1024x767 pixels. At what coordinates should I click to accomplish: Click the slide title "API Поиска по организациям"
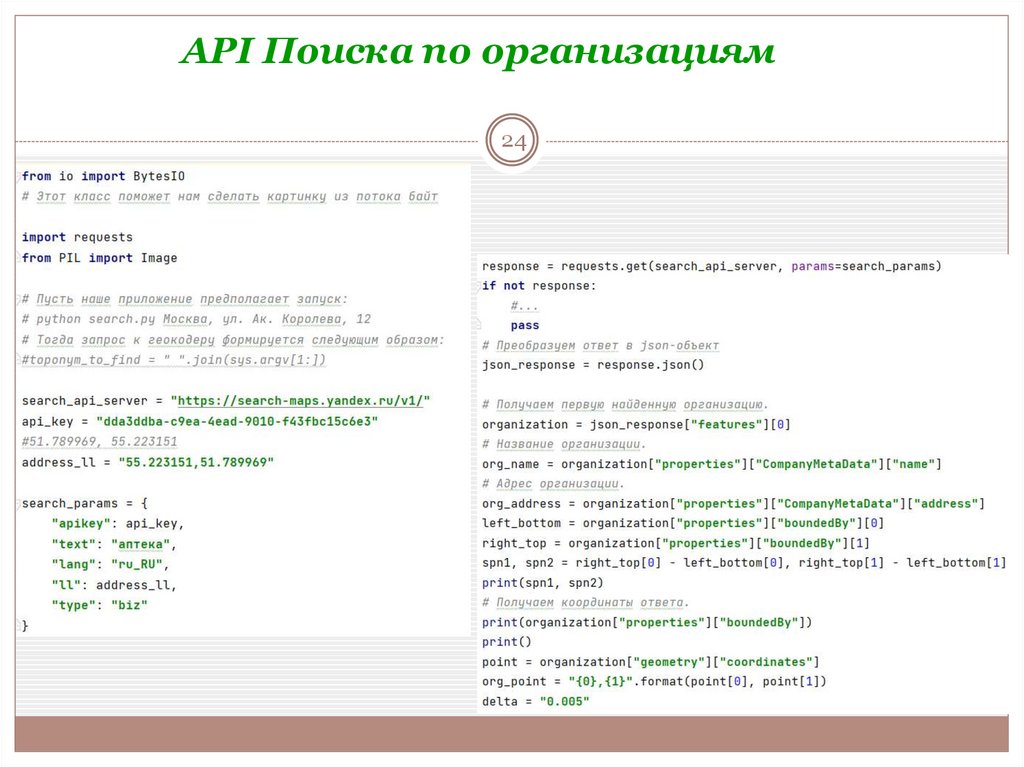coord(477,52)
